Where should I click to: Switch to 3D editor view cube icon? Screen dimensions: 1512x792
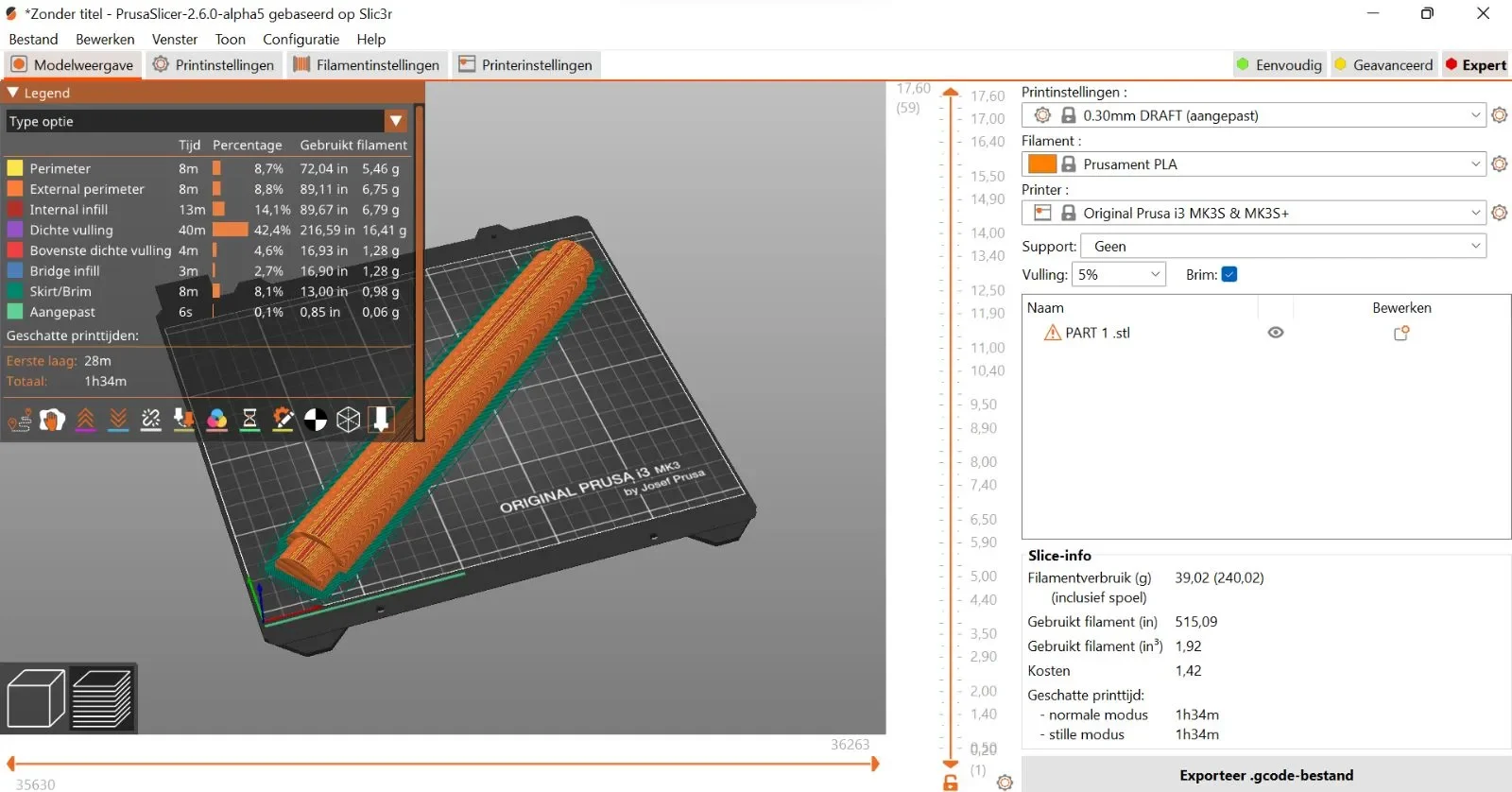click(x=36, y=698)
